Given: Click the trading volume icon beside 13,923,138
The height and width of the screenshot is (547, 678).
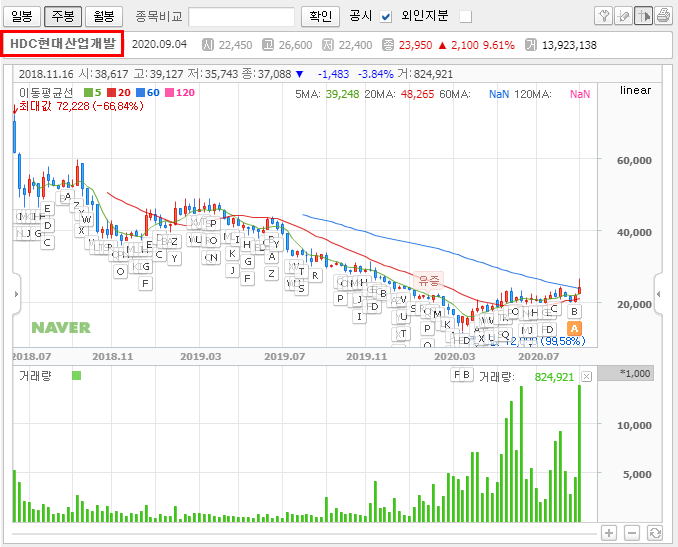Looking at the screenshot, I should coord(531,45).
